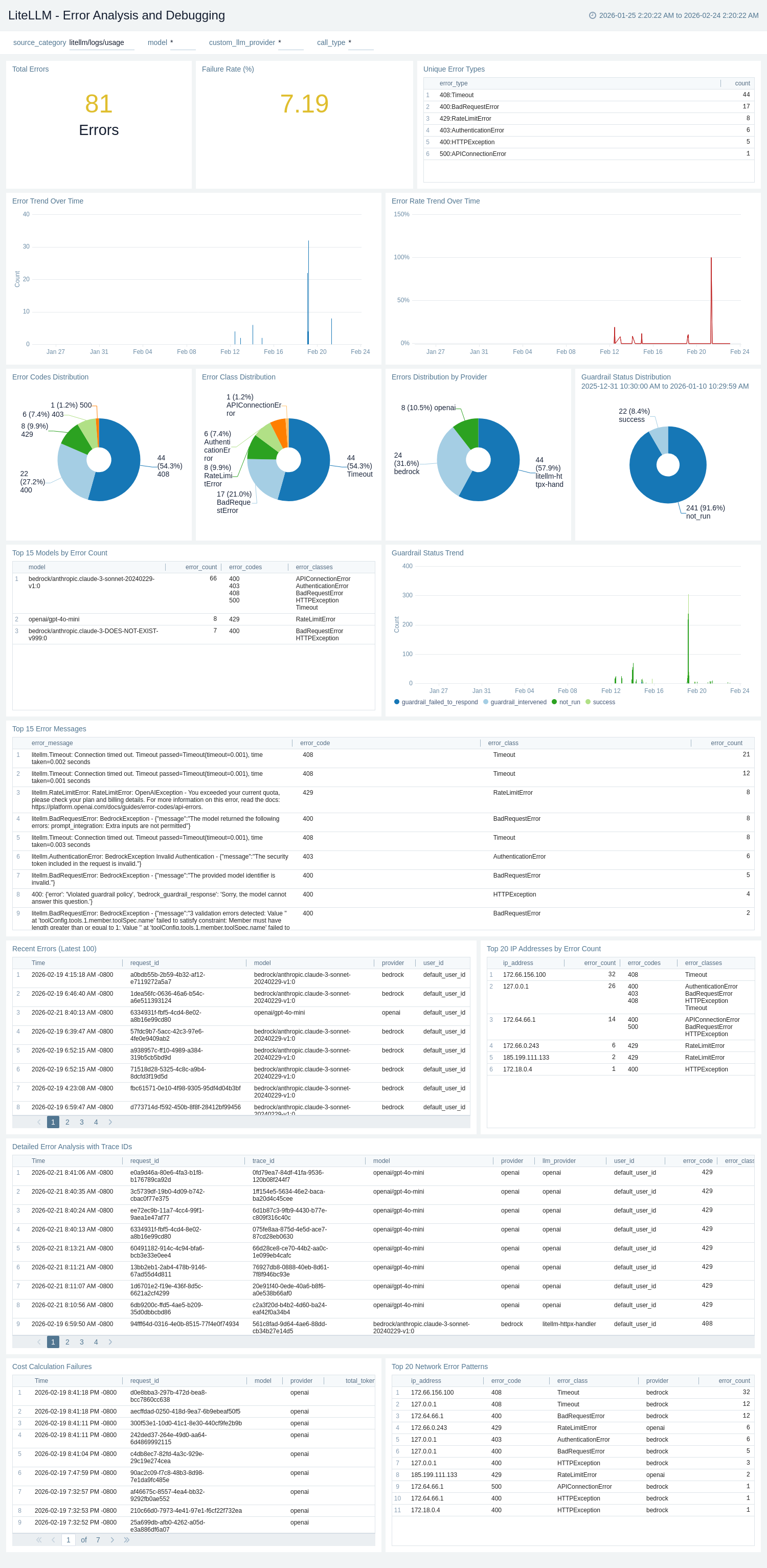The height and width of the screenshot is (1568, 767).
Task: Open the dashboard time range selector
Action: [x=674, y=15]
